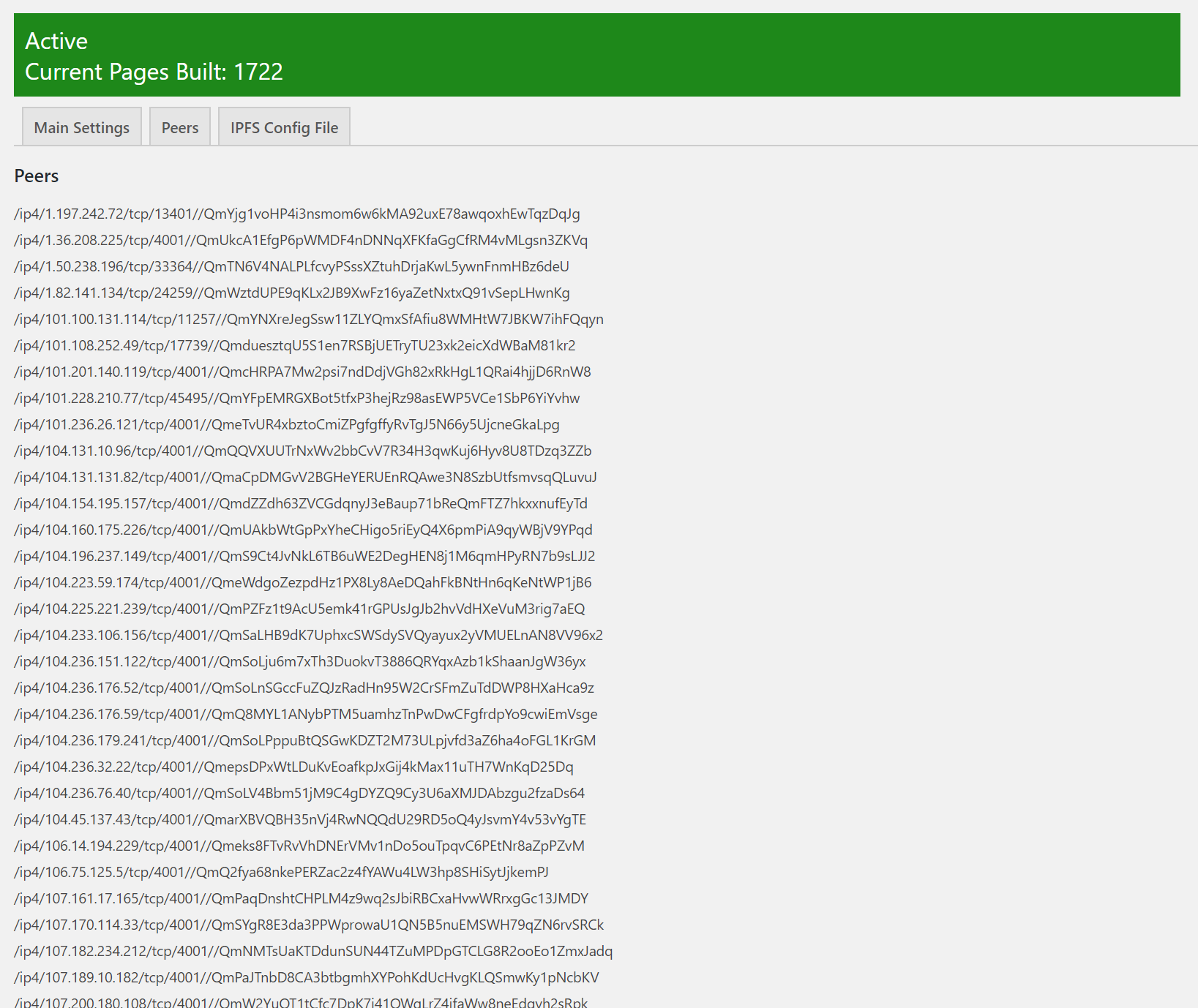
Task: Click the Peers section heading
Action: click(37, 176)
